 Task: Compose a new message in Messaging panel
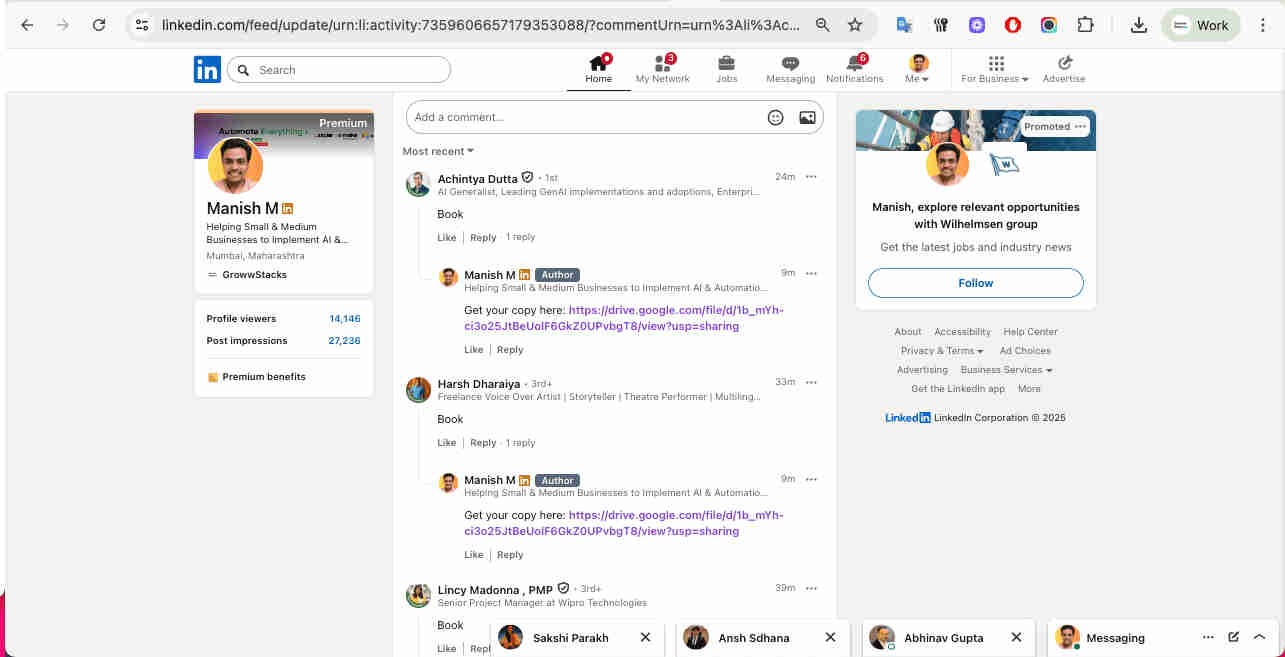tap(1233, 637)
